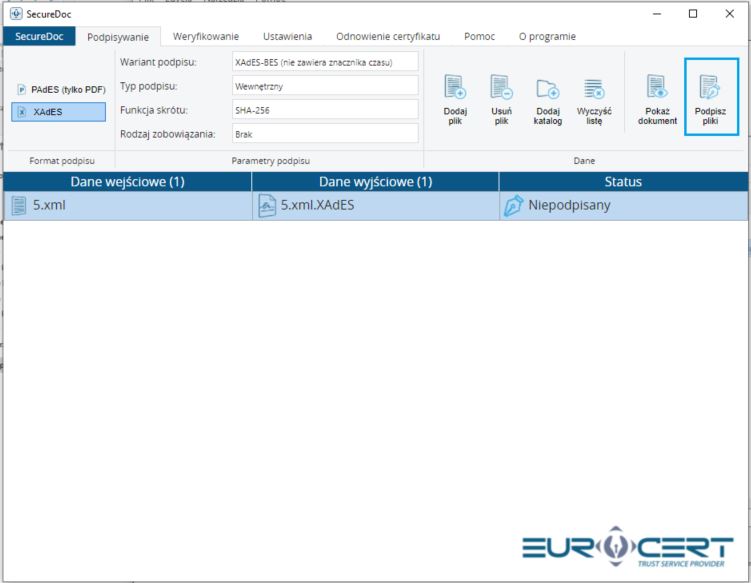Click the Dane wejściowe column header
This screenshot has height=583, width=751.
tap(127, 182)
